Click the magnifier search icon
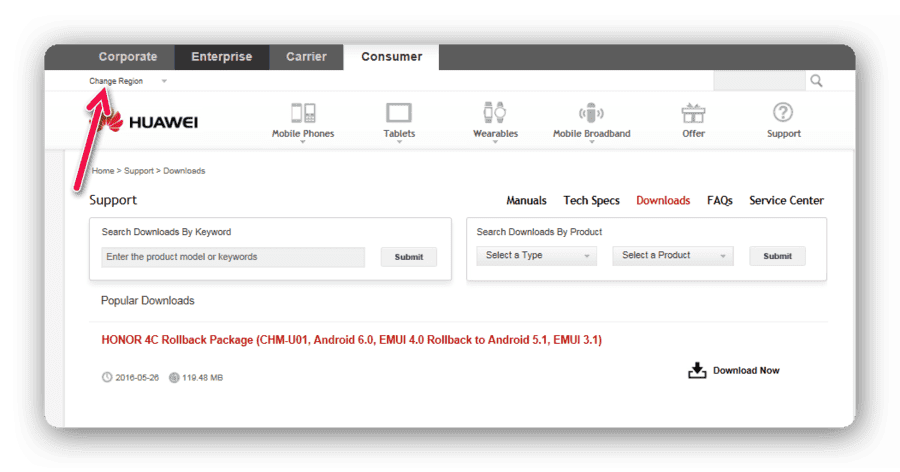This screenshot has height=472, width=900. 816,81
